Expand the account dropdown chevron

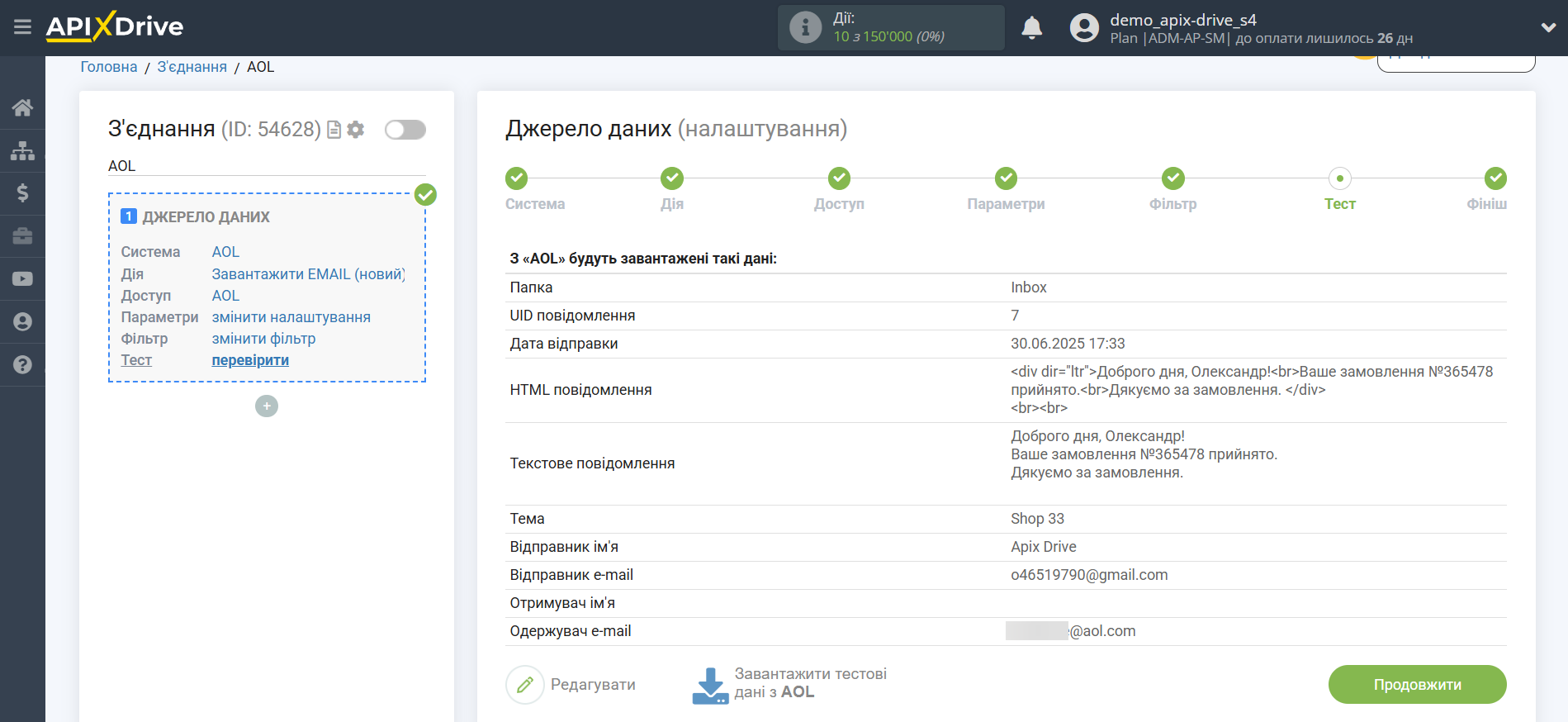tap(1548, 28)
